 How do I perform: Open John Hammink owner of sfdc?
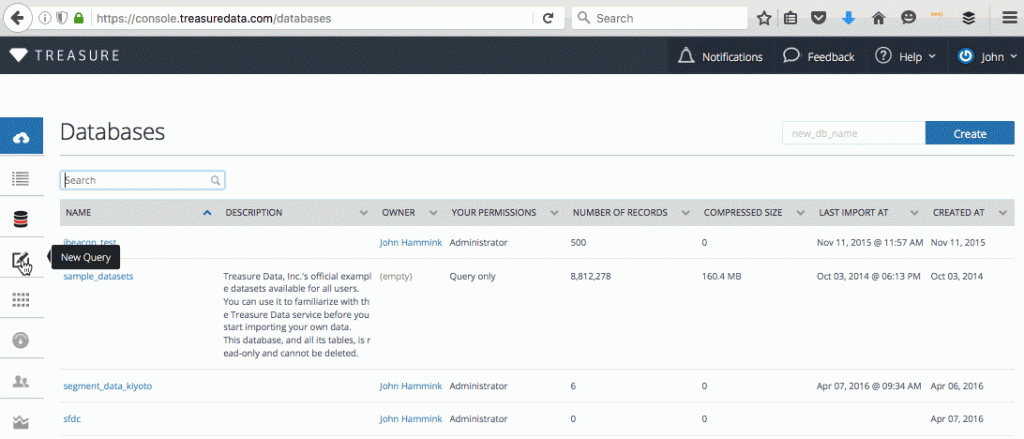(411, 419)
